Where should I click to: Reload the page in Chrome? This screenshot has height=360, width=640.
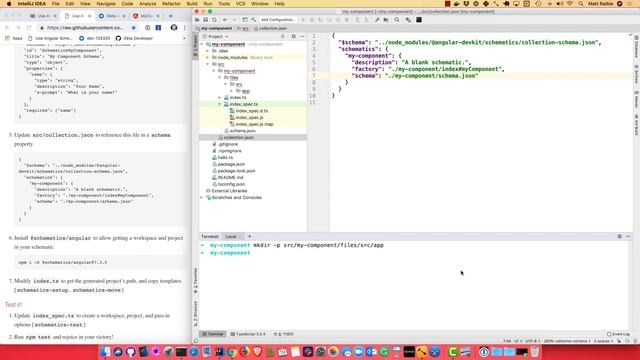pos(29,28)
